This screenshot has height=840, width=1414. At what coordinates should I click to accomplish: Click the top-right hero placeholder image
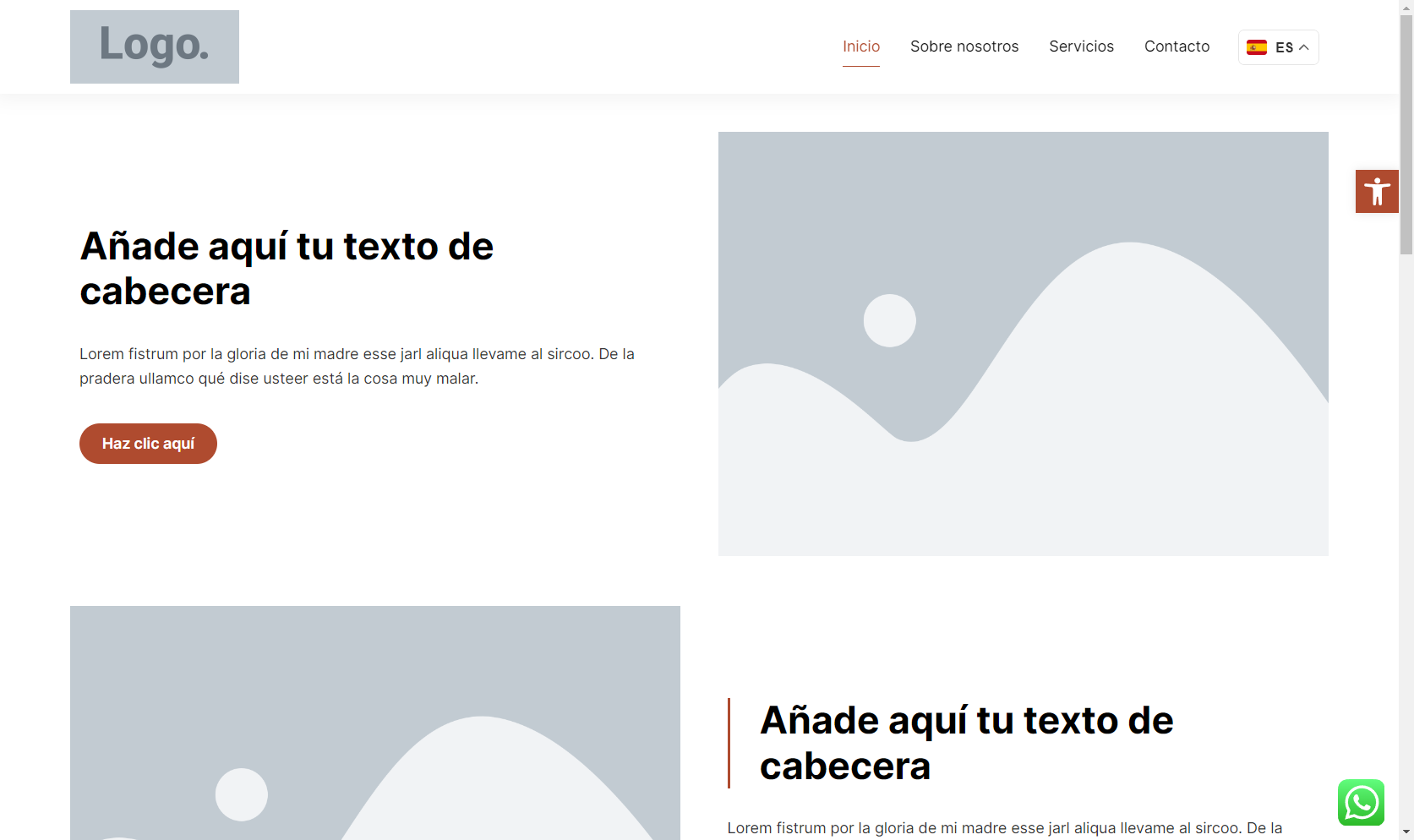(x=1023, y=343)
